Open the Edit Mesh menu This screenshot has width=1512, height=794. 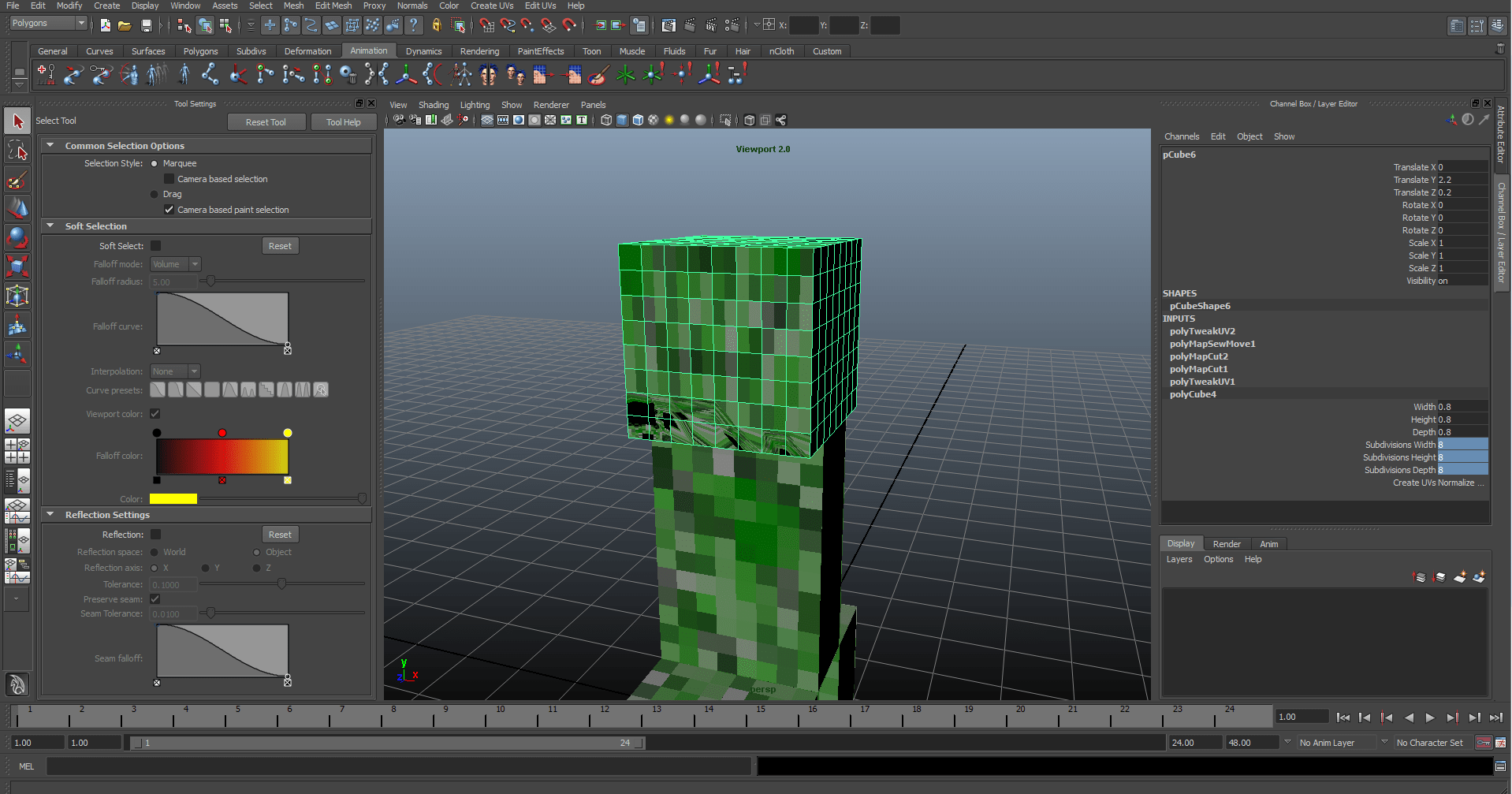pyautogui.click(x=333, y=6)
